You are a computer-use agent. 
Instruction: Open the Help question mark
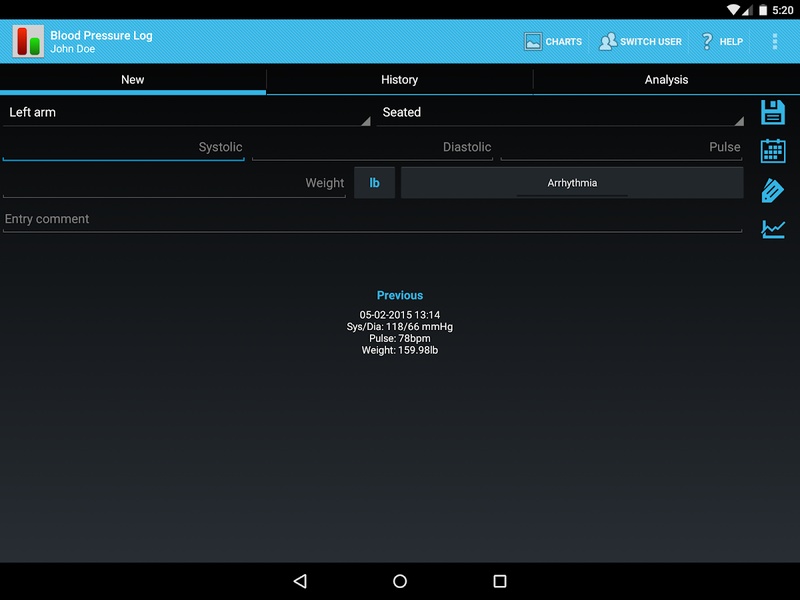click(x=707, y=41)
